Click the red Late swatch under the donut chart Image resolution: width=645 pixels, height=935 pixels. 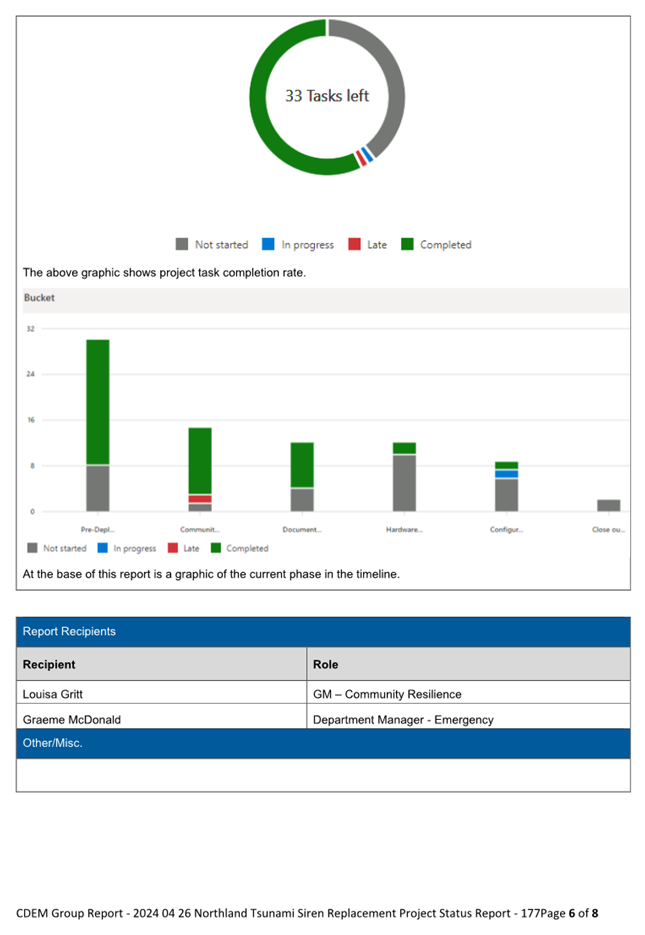click(354, 244)
